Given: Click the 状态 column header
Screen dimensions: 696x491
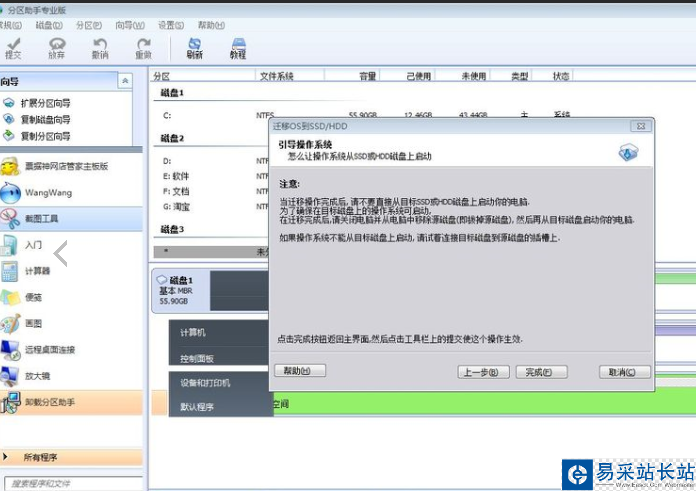Looking at the screenshot, I should 553,76.
